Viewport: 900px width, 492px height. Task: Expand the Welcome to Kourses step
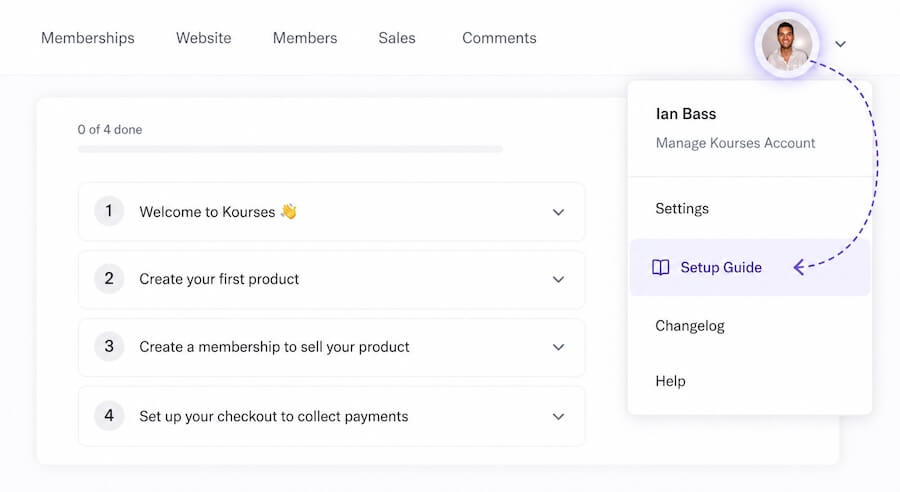(558, 212)
